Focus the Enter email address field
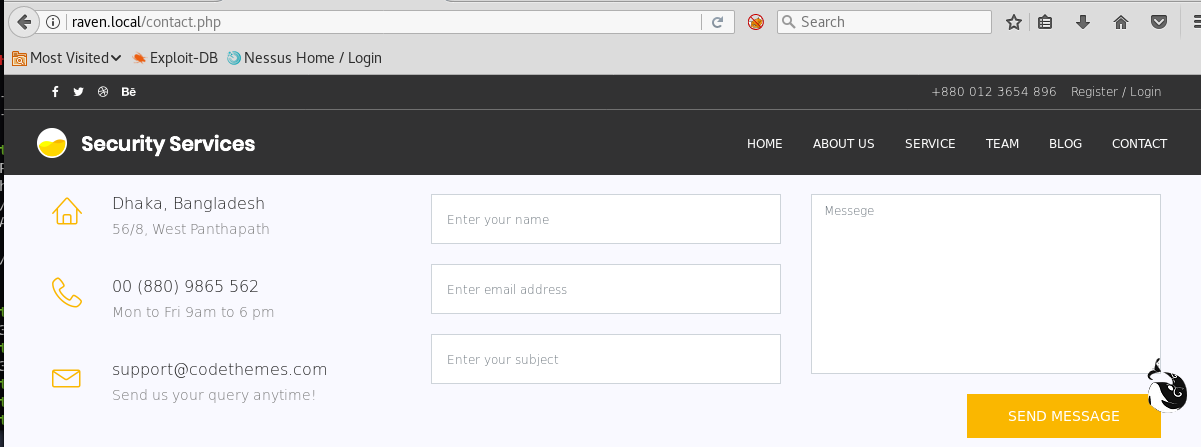Screen dimensions: 1201x447 coord(605,289)
